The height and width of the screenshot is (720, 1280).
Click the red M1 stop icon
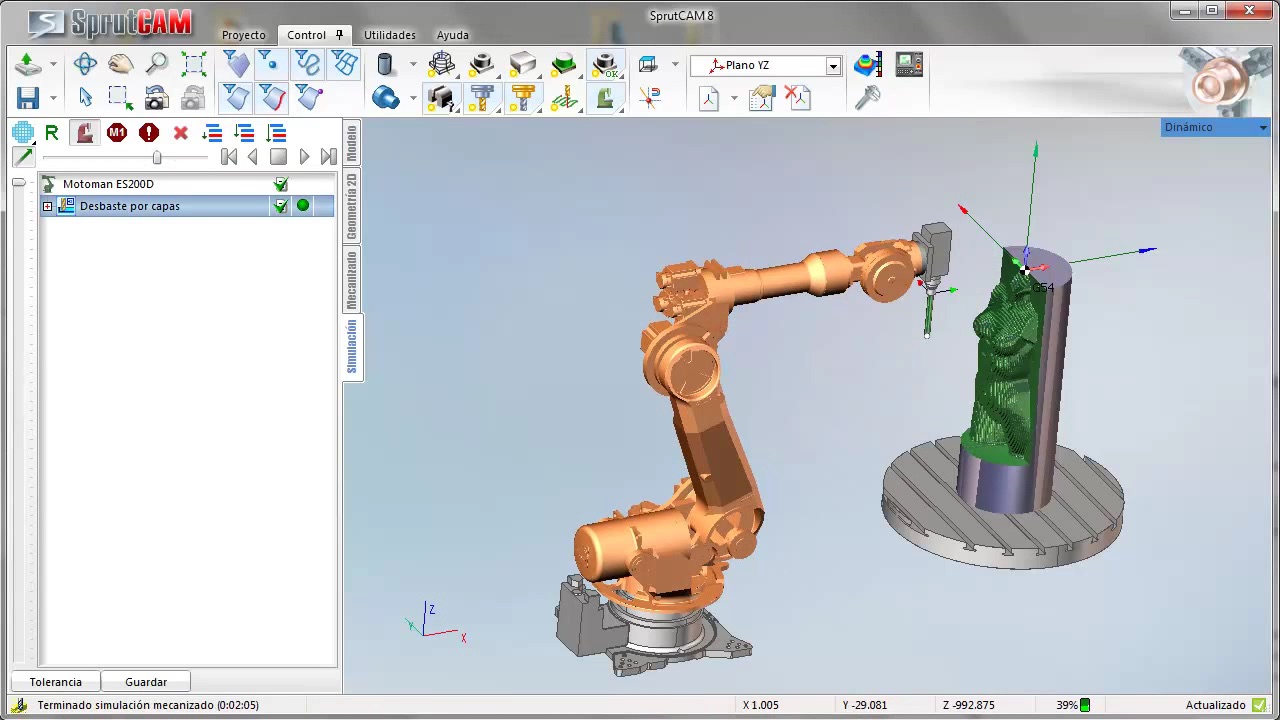117,133
